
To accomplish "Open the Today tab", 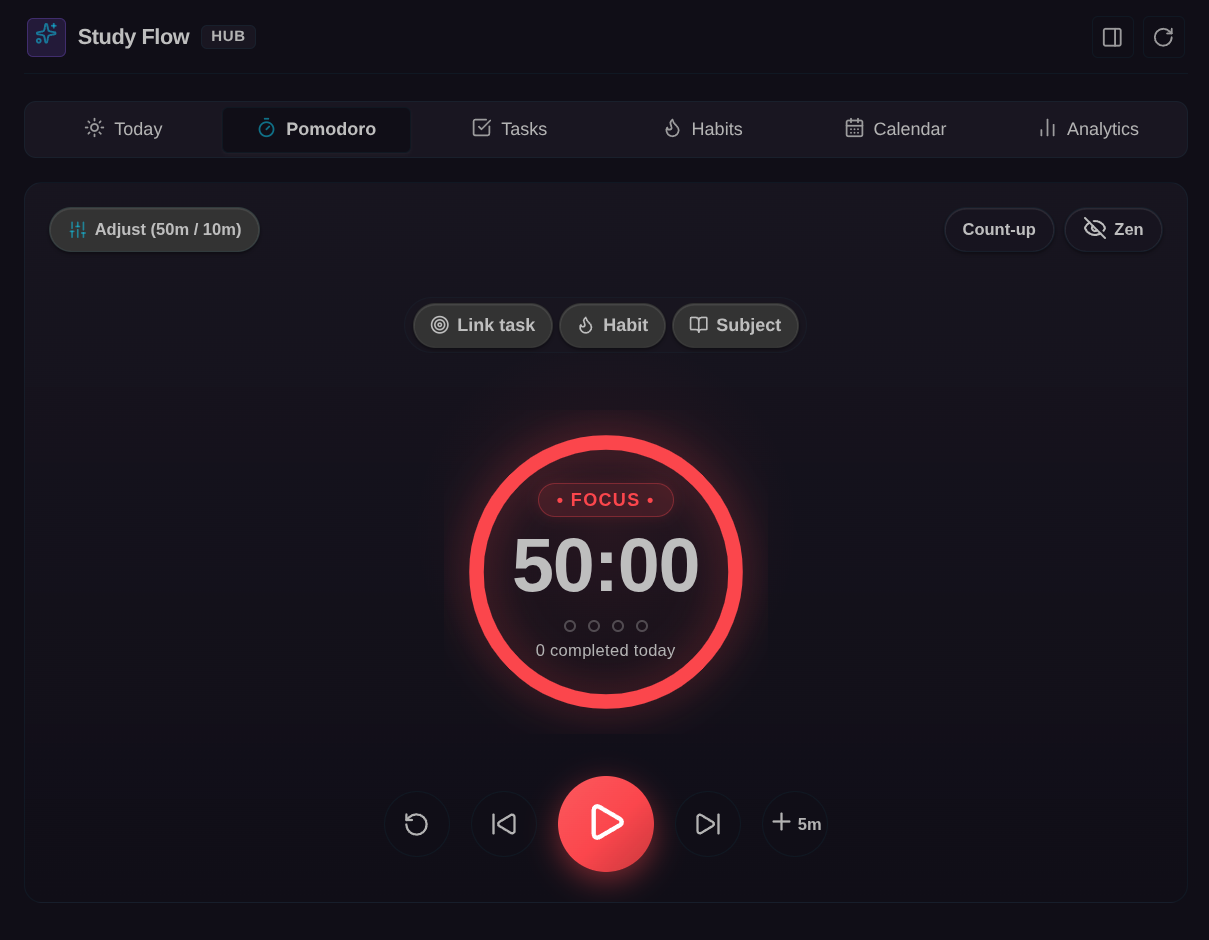I will pyautogui.click(x=123, y=129).
